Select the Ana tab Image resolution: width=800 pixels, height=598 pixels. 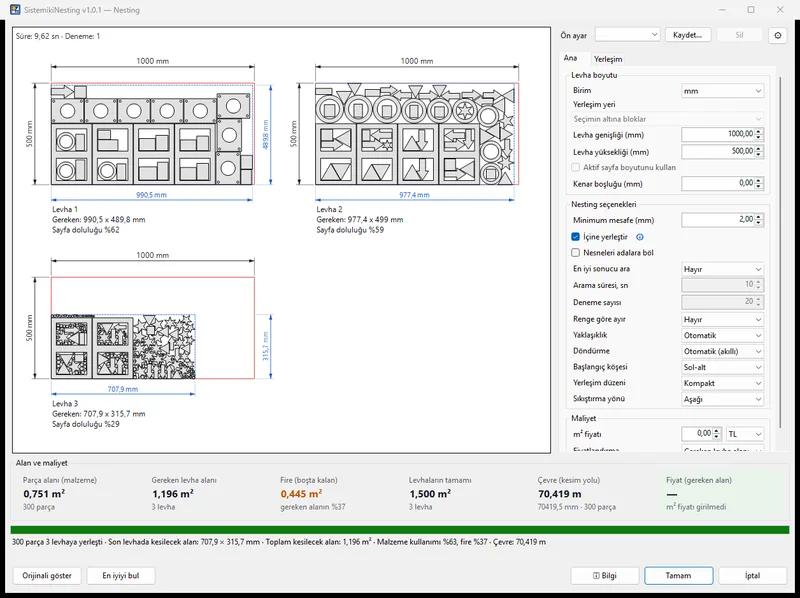tap(570, 58)
